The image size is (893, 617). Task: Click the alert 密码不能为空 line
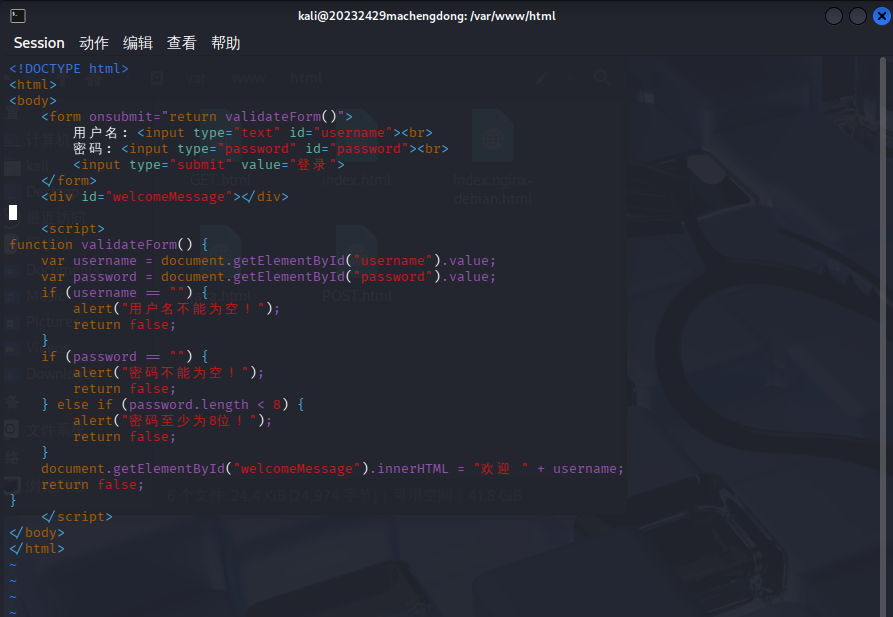169,373
